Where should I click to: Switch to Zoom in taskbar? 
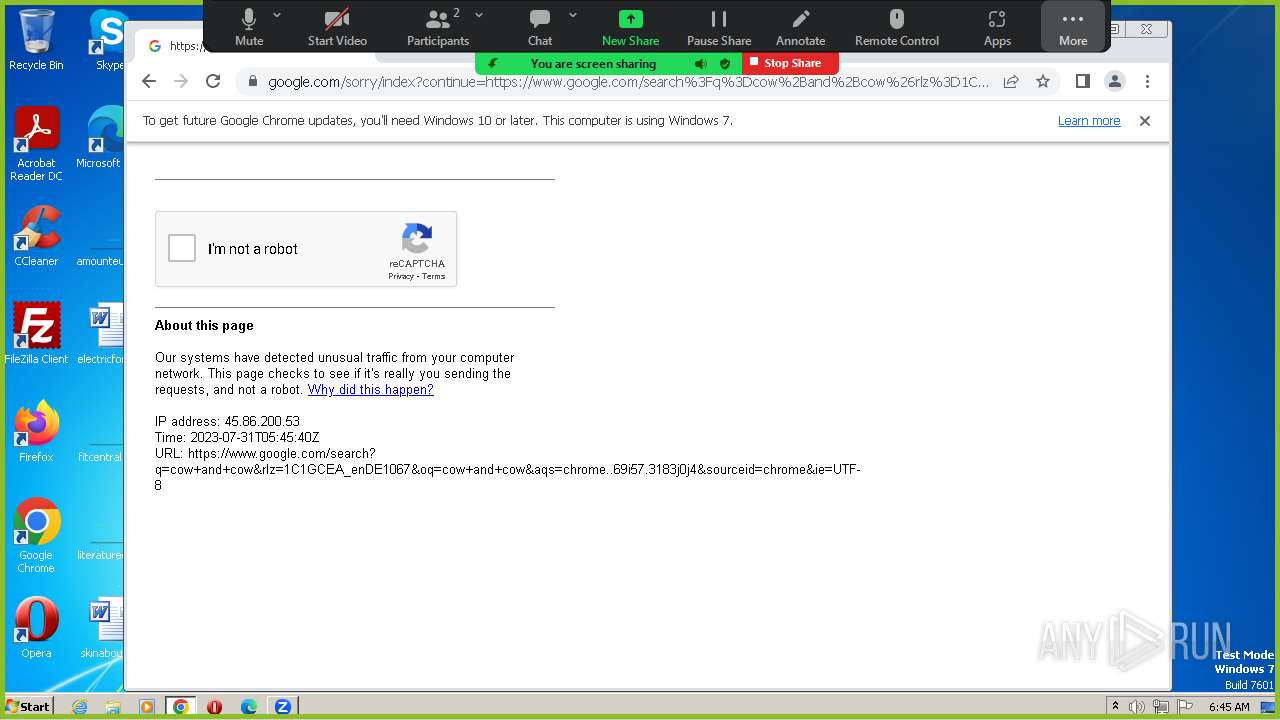tap(283, 707)
